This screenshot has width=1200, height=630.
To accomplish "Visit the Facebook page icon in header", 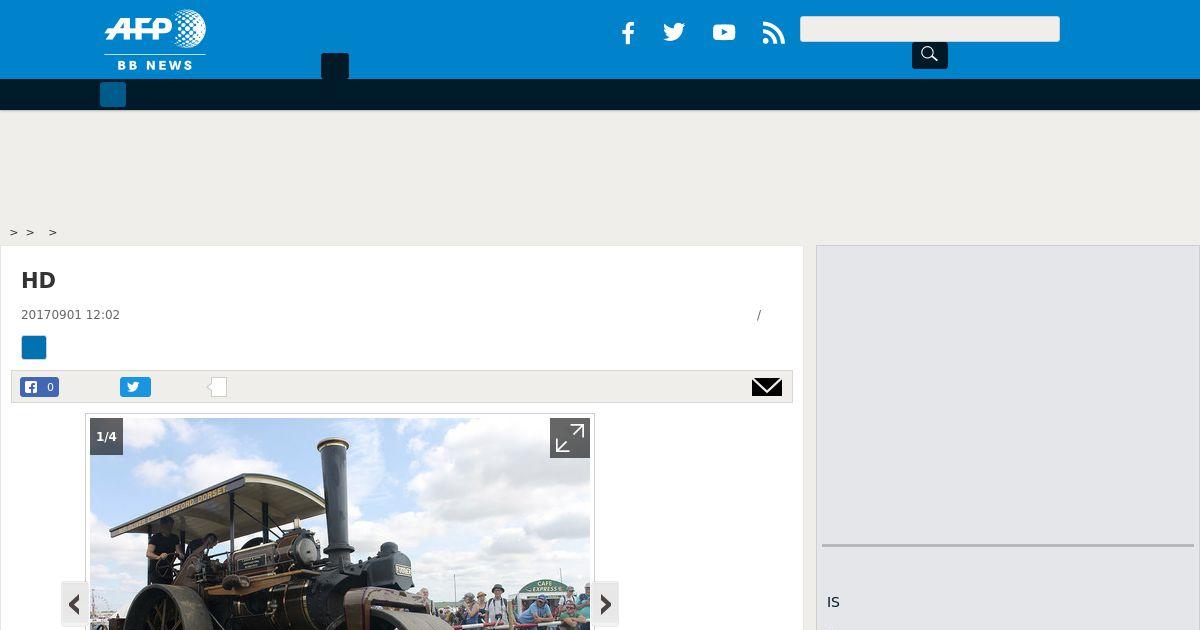I will pyautogui.click(x=628, y=33).
